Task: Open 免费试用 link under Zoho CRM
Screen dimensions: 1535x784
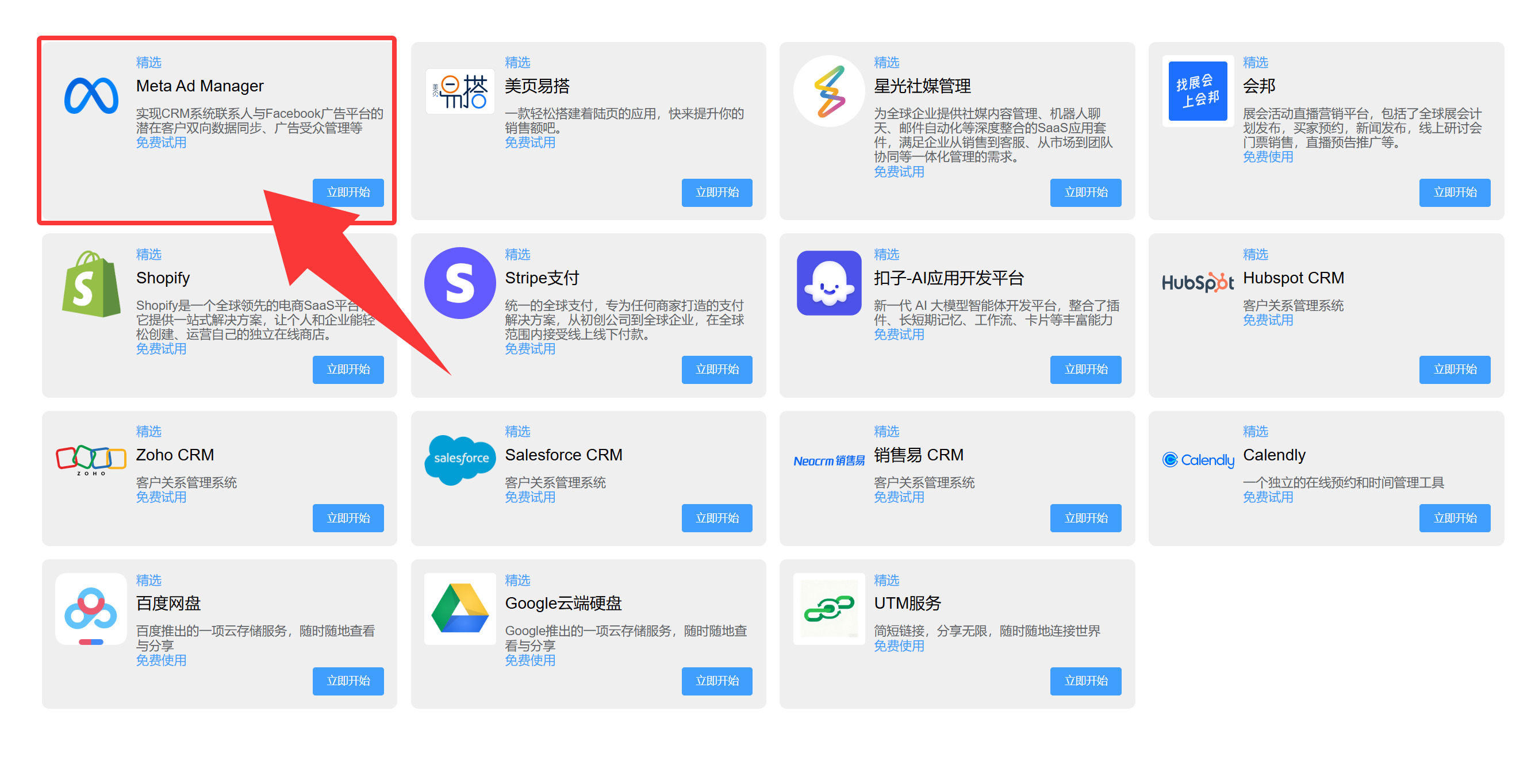Action: pos(161,497)
